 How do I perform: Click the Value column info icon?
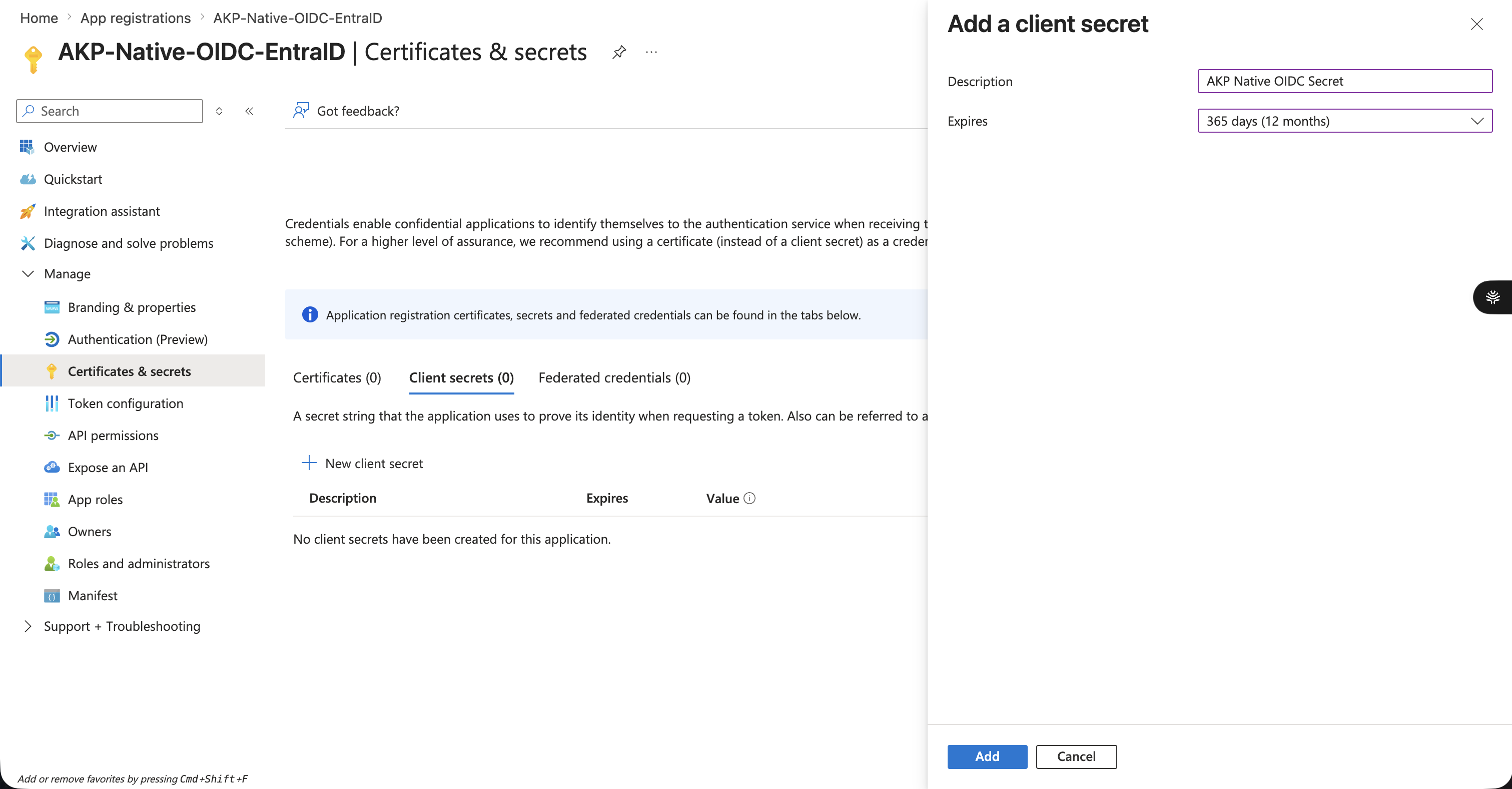tap(749, 498)
